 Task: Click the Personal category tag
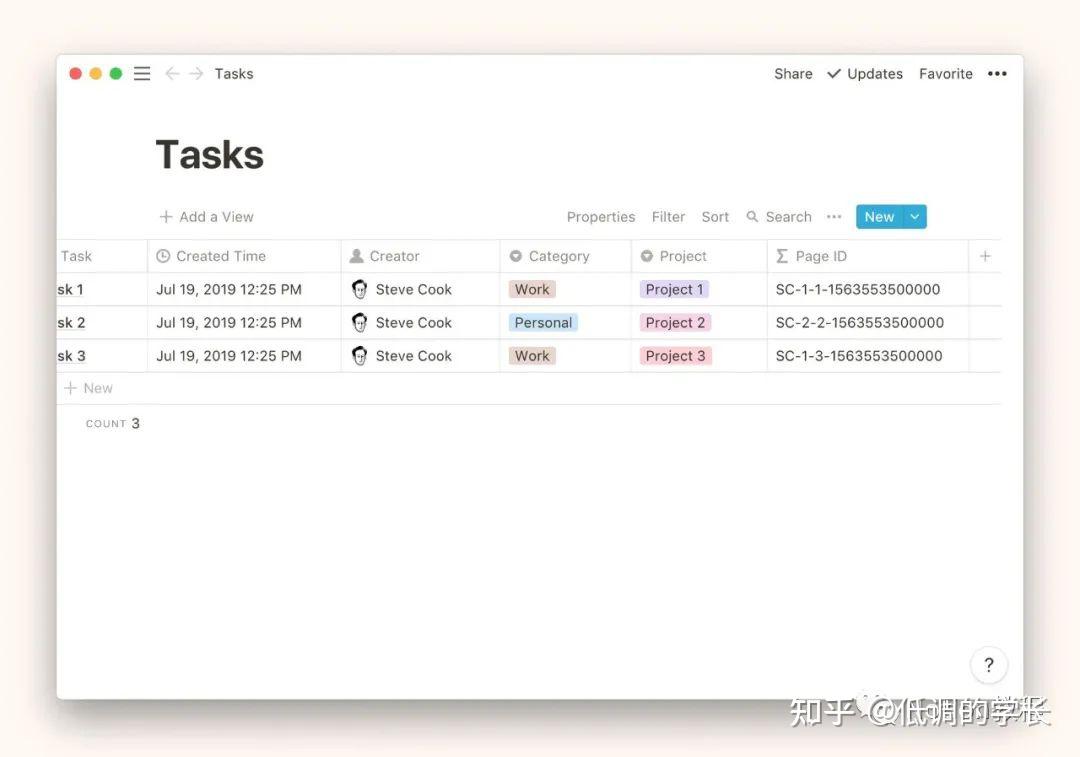tap(543, 322)
